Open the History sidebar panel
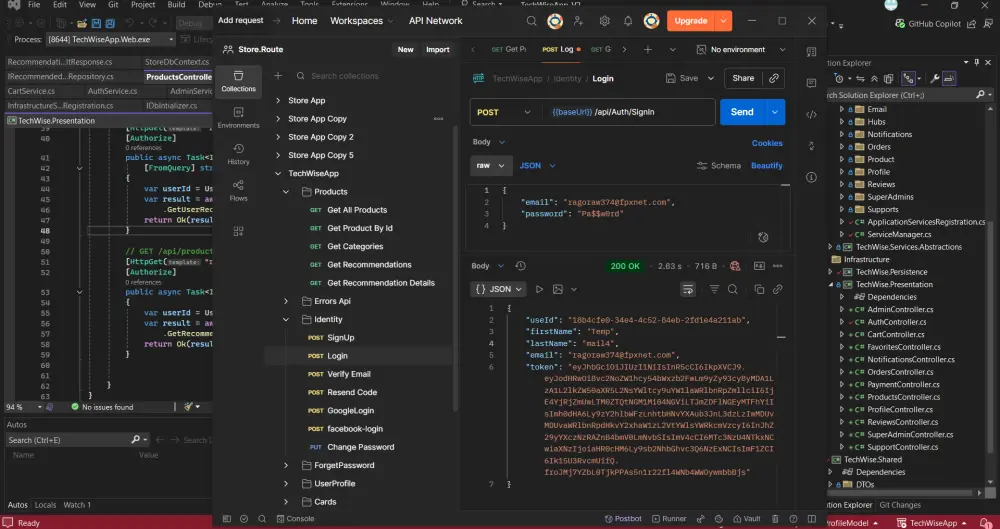The height and width of the screenshot is (529, 1000). click(x=238, y=154)
